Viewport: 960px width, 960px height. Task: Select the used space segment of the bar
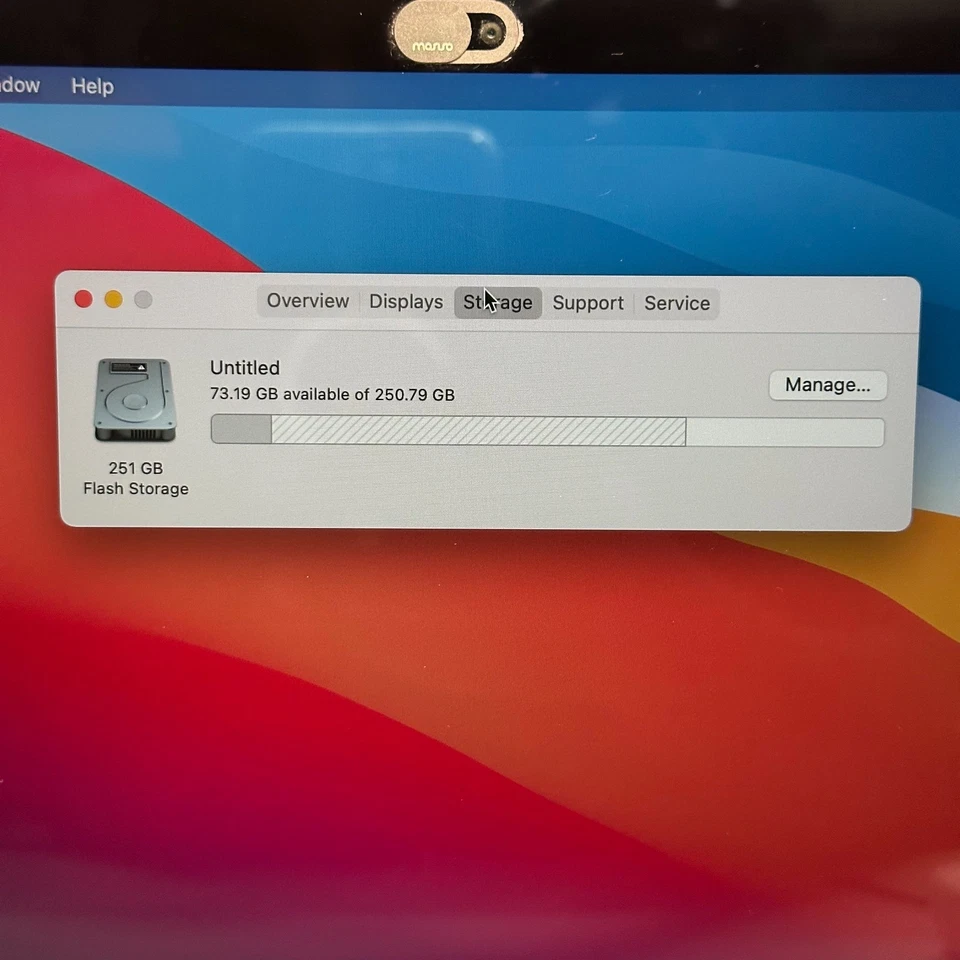(240, 430)
